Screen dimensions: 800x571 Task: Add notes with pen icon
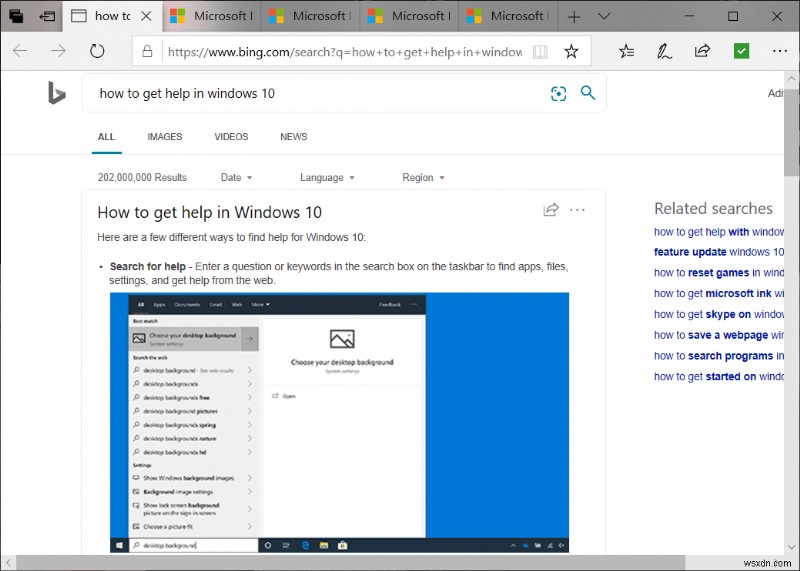[664, 51]
